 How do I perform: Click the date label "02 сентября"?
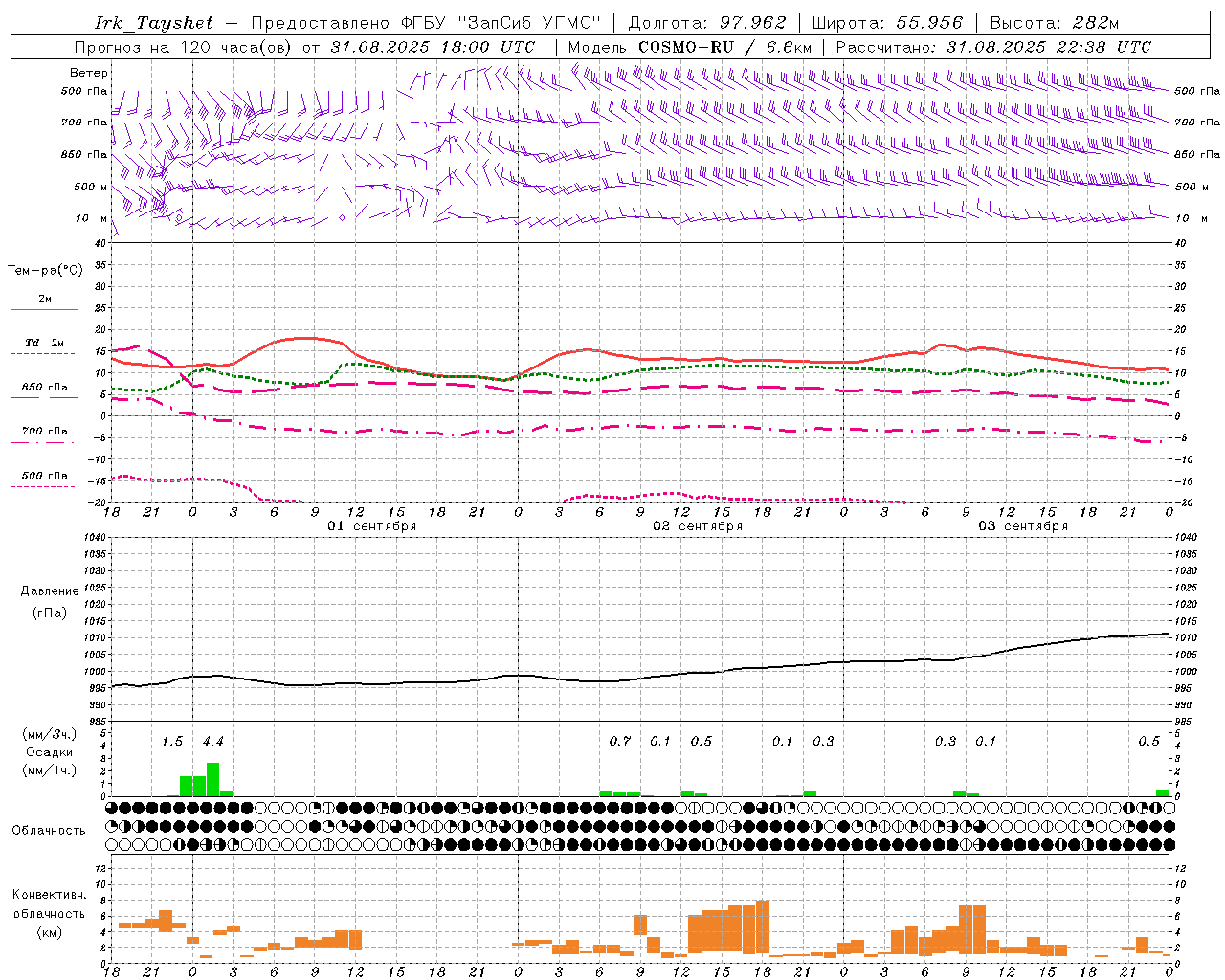tap(698, 526)
